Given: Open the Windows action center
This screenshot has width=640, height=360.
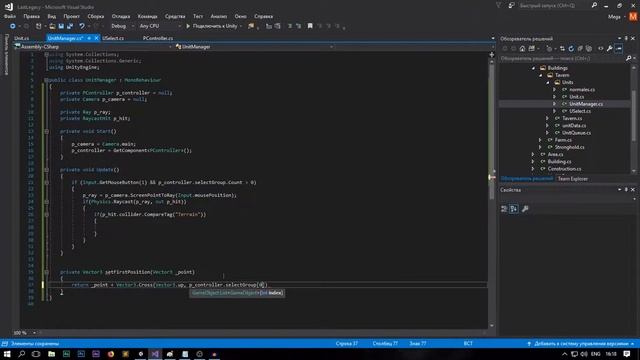Looking at the screenshot, I should (x=627, y=354).
